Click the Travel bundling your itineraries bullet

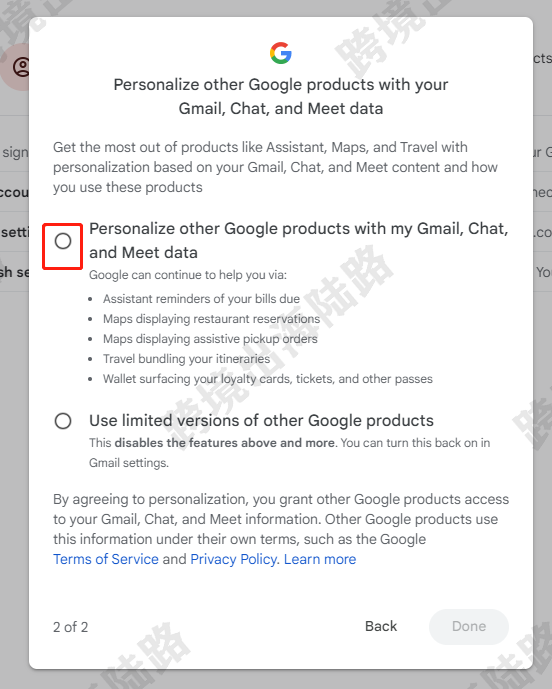point(186,359)
